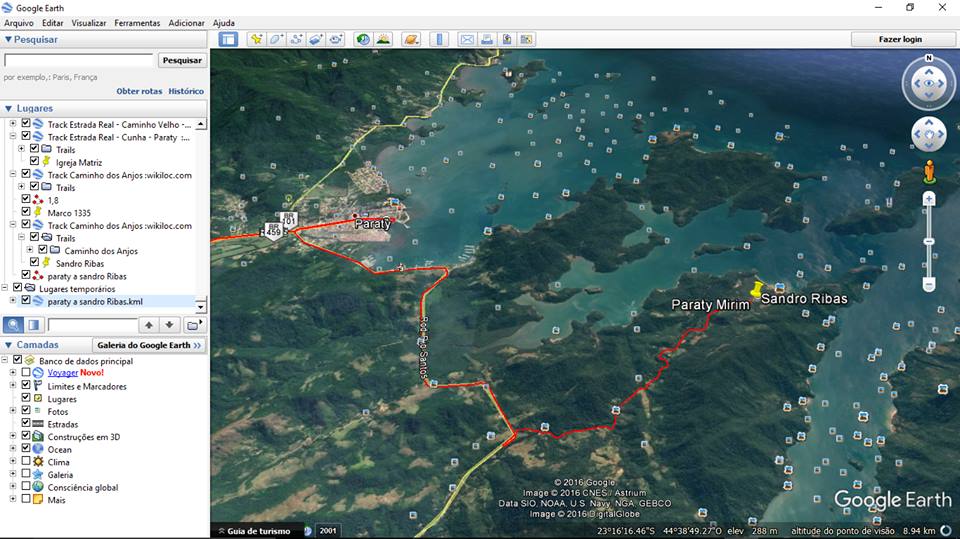Add a path from the toolbar
Image resolution: width=960 pixels, height=539 pixels.
point(296,39)
